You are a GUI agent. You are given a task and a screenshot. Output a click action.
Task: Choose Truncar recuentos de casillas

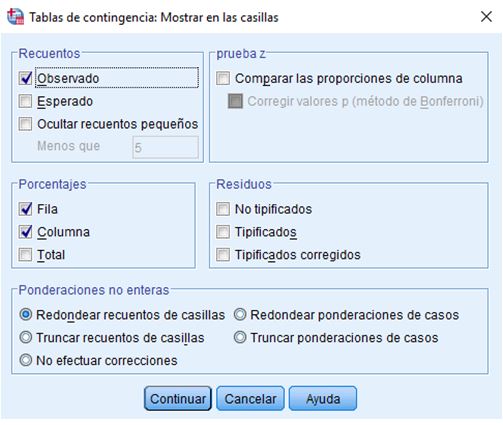(26, 337)
